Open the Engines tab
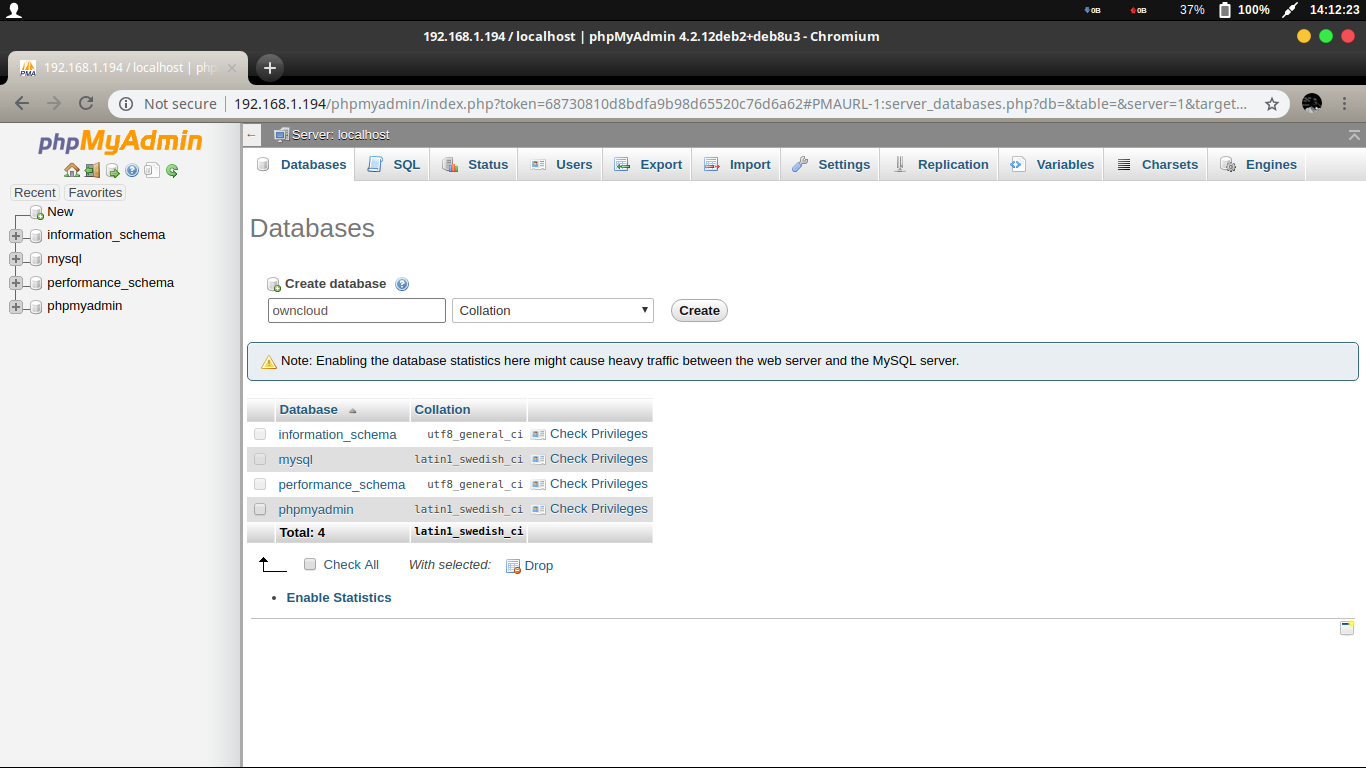 click(x=1257, y=165)
